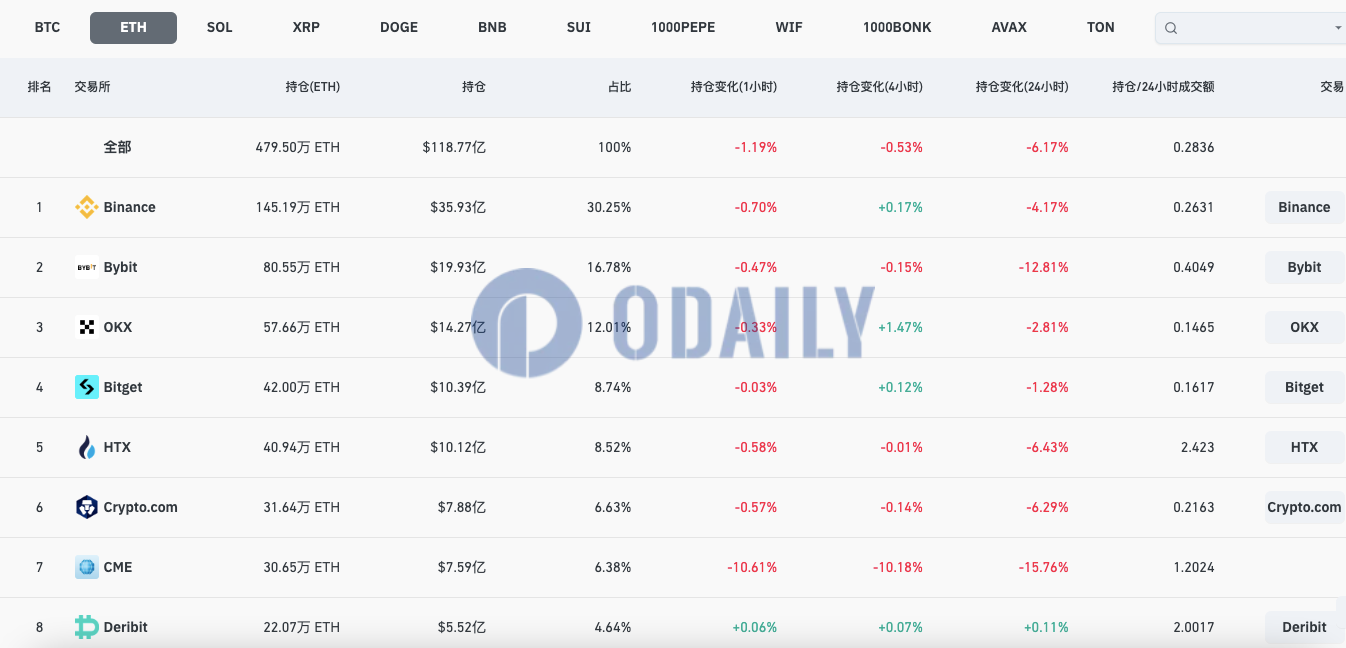Click the search magnifier icon
The image size is (1346, 648).
click(1172, 28)
